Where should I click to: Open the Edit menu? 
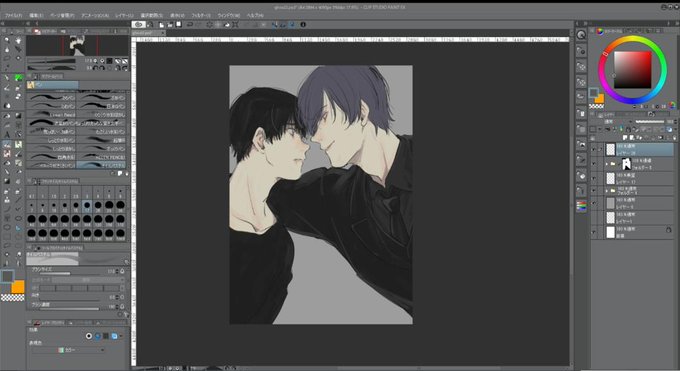point(36,15)
